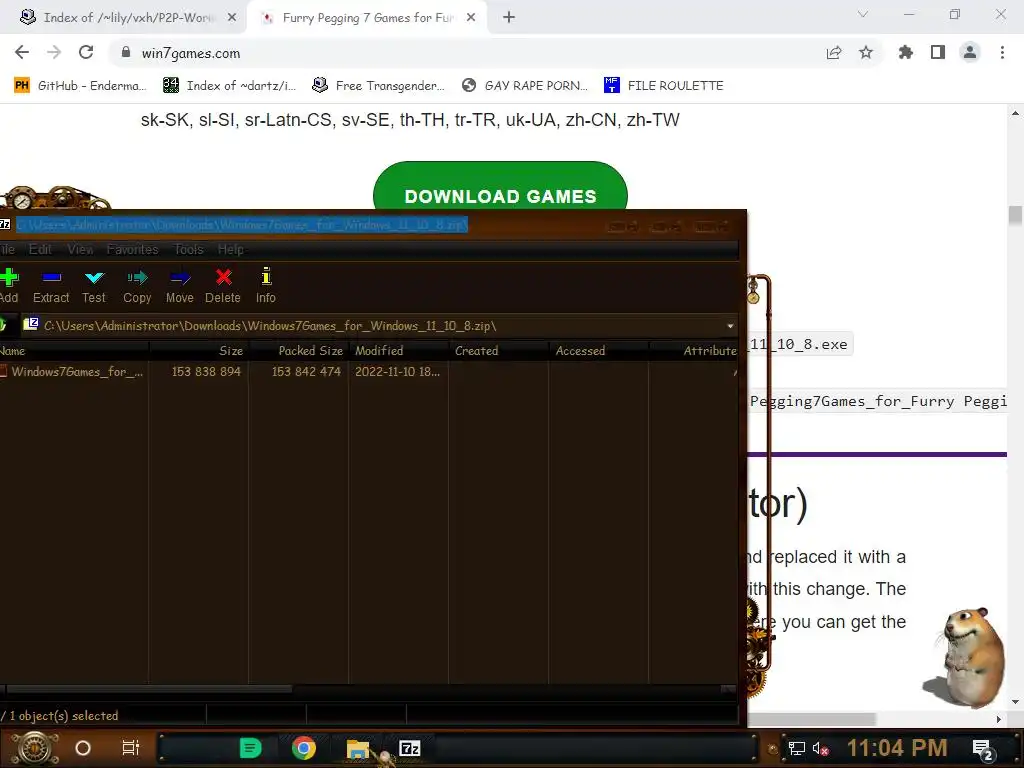Click the 2022-11-10 modified date cell
The height and width of the screenshot is (768, 1024).
point(397,372)
